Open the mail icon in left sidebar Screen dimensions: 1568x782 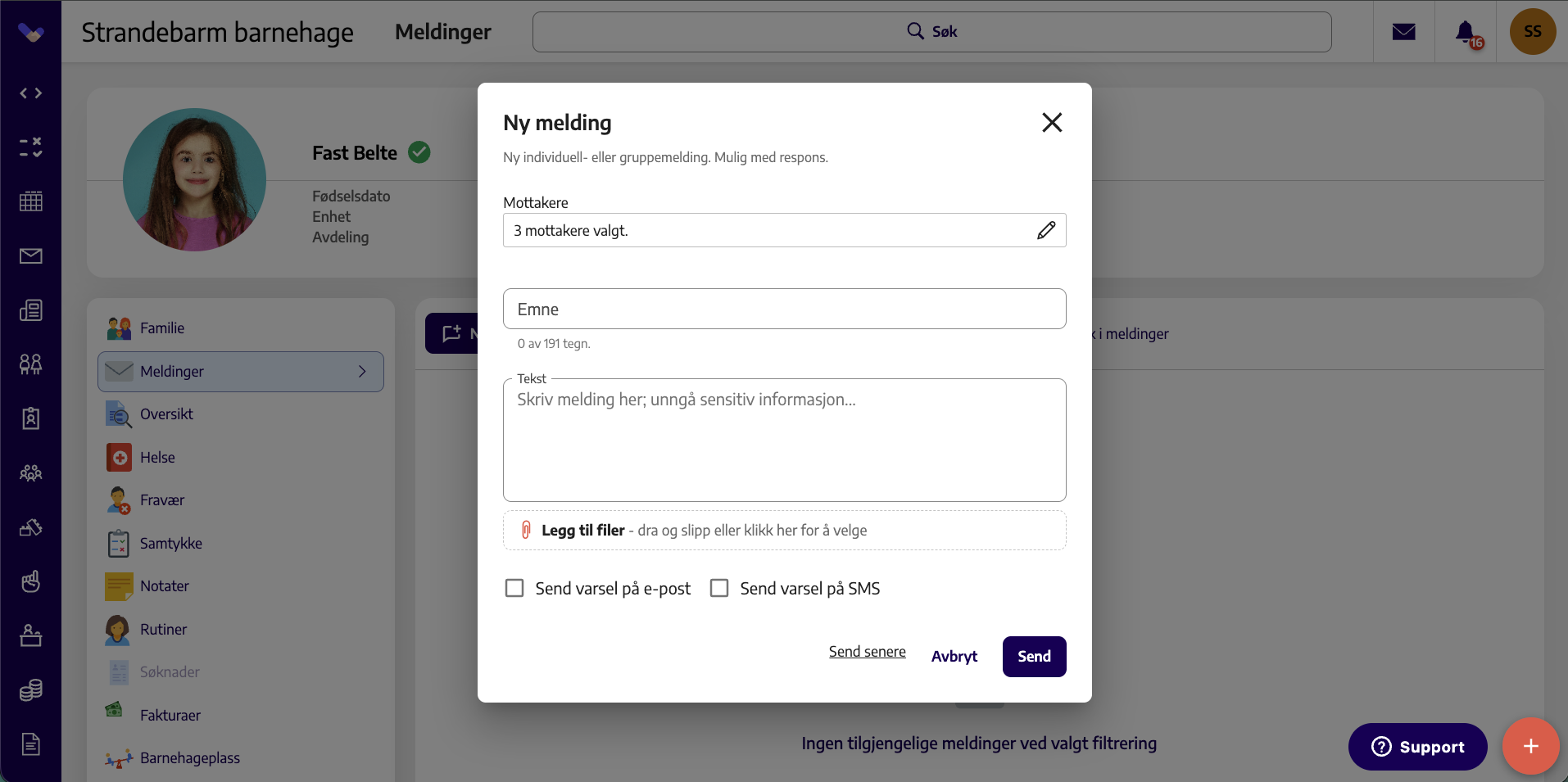coord(30,256)
